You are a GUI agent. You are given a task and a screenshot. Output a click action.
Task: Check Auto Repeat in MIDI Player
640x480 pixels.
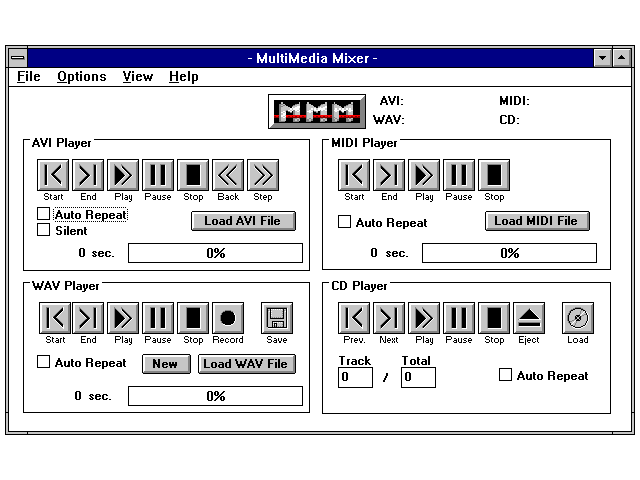tap(344, 222)
